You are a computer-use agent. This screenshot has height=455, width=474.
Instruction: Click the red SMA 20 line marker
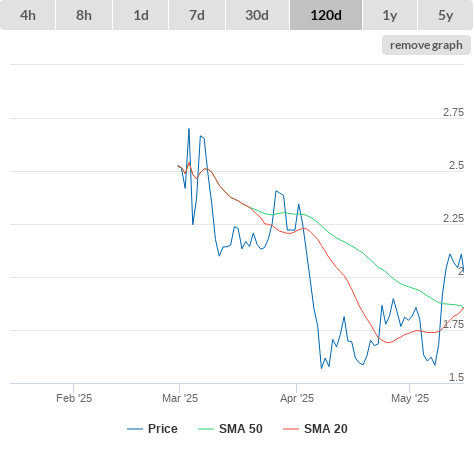click(291, 429)
